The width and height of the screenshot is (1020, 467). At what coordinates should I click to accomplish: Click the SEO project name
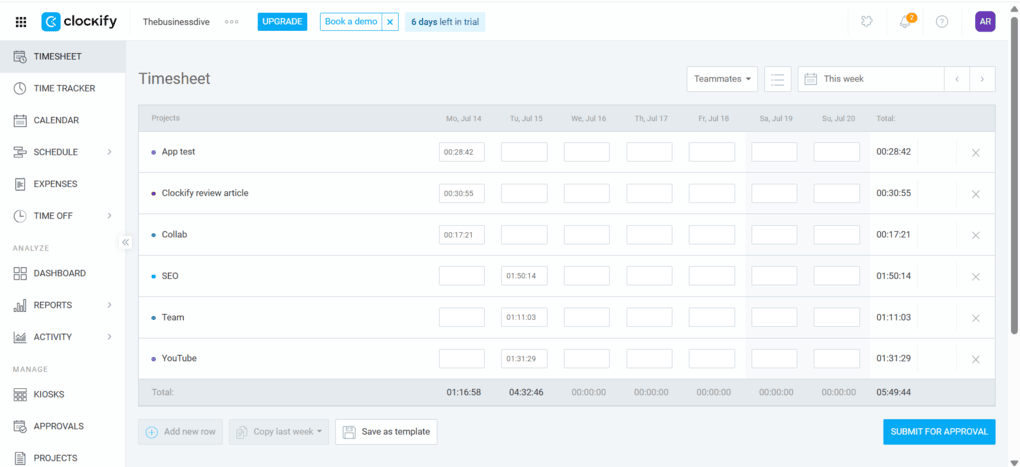[170, 276]
